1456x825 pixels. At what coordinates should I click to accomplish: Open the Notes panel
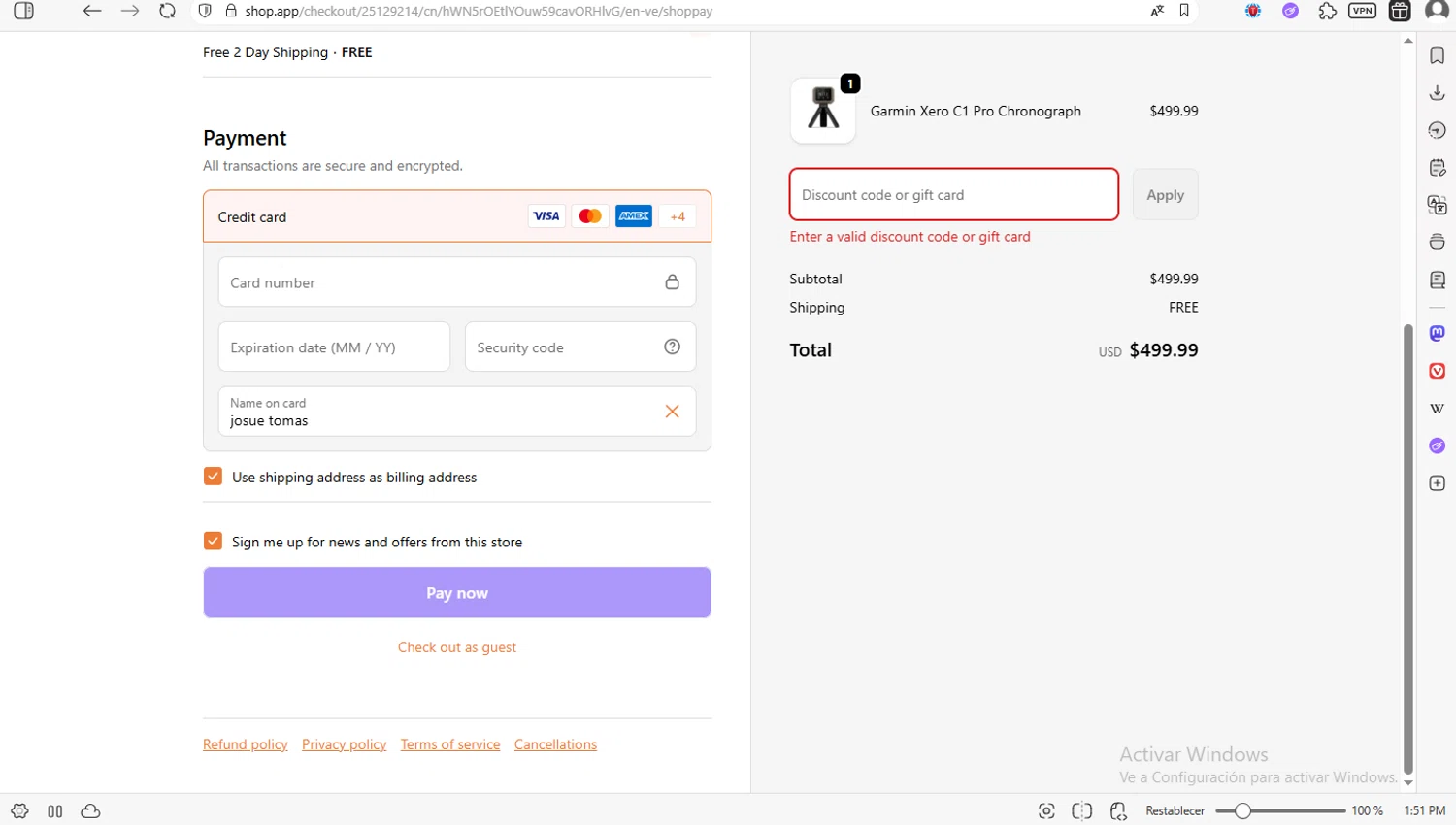1438,168
